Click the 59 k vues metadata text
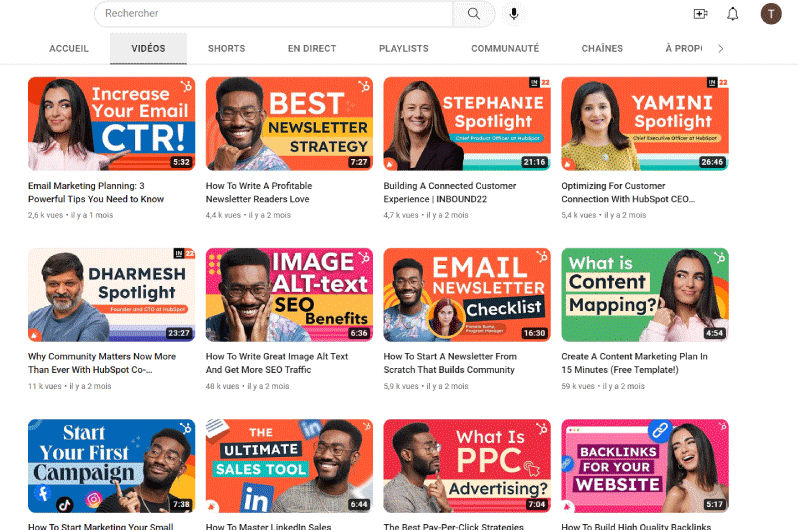Screen dimensions: 800x530 pyautogui.click(x=578, y=386)
